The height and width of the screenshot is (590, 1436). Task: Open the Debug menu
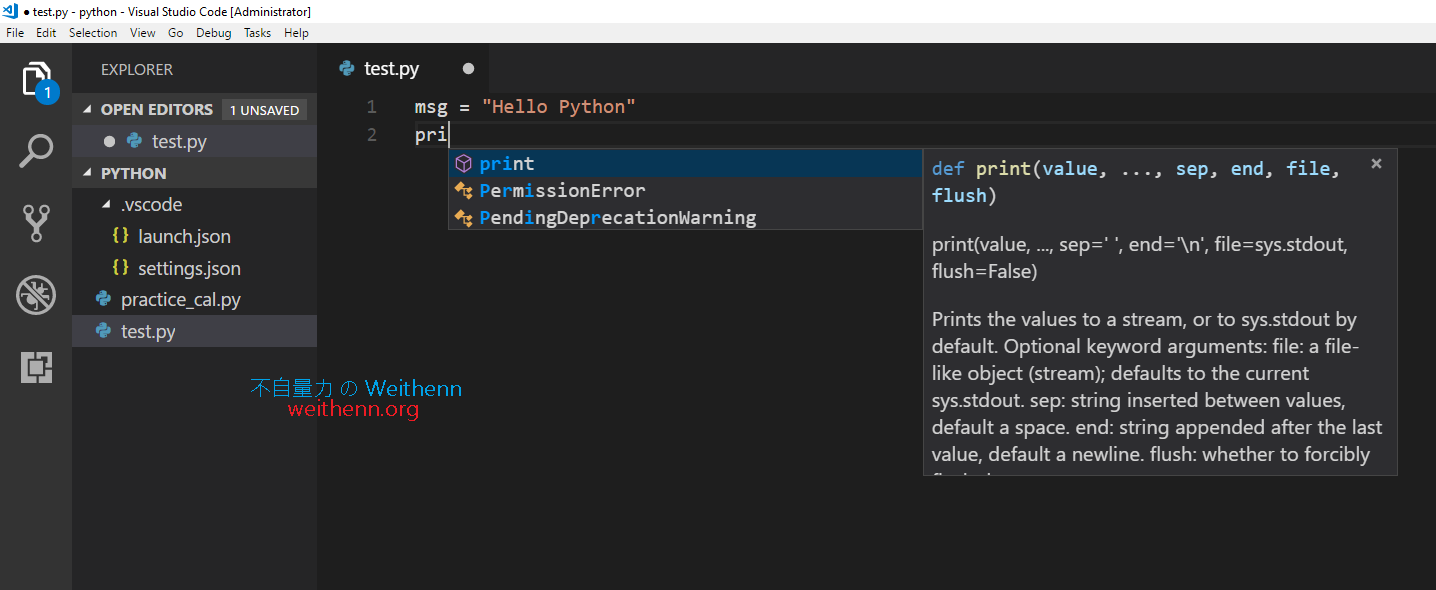[214, 32]
